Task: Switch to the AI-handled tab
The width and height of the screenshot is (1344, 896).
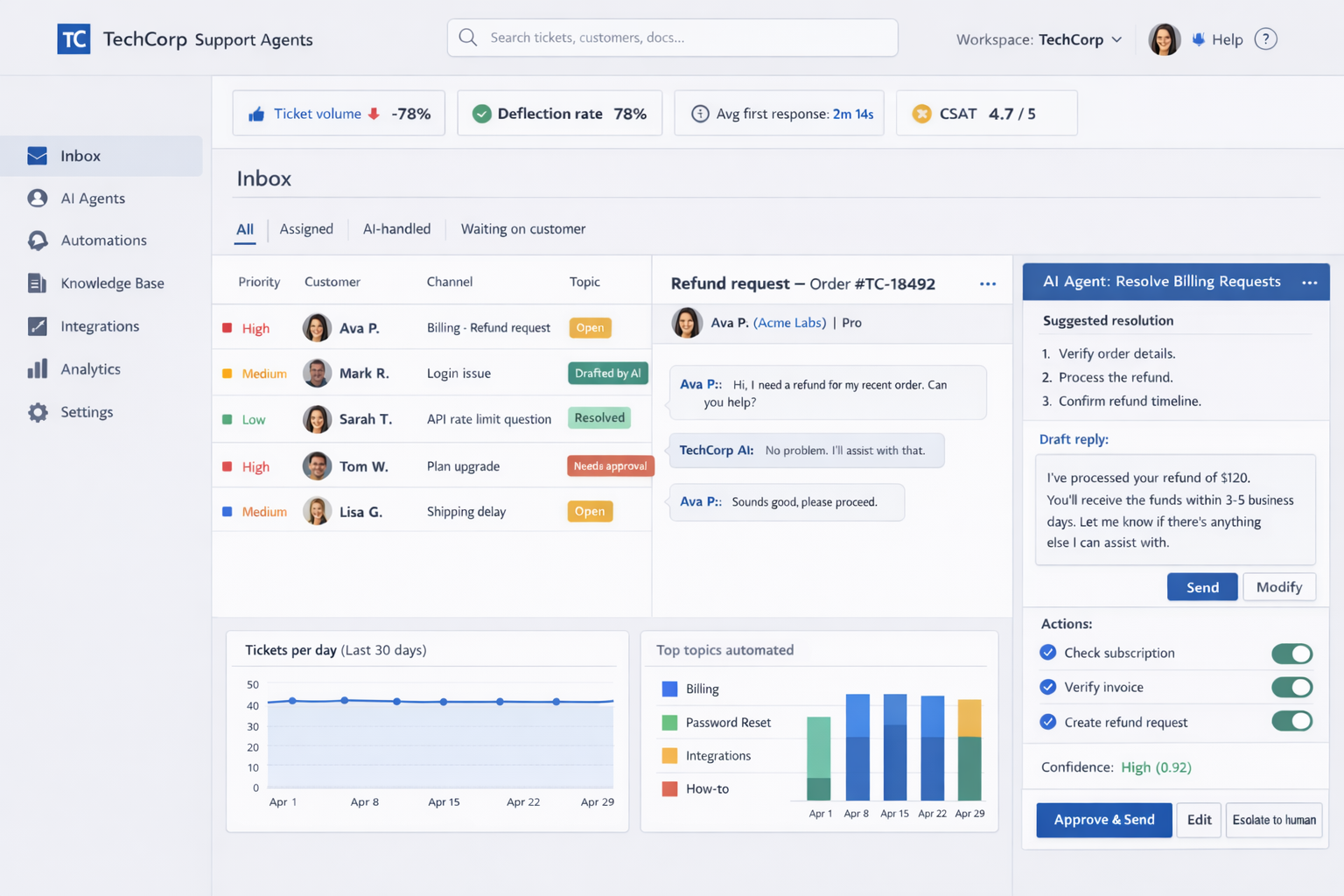Action: (x=397, y=228)
